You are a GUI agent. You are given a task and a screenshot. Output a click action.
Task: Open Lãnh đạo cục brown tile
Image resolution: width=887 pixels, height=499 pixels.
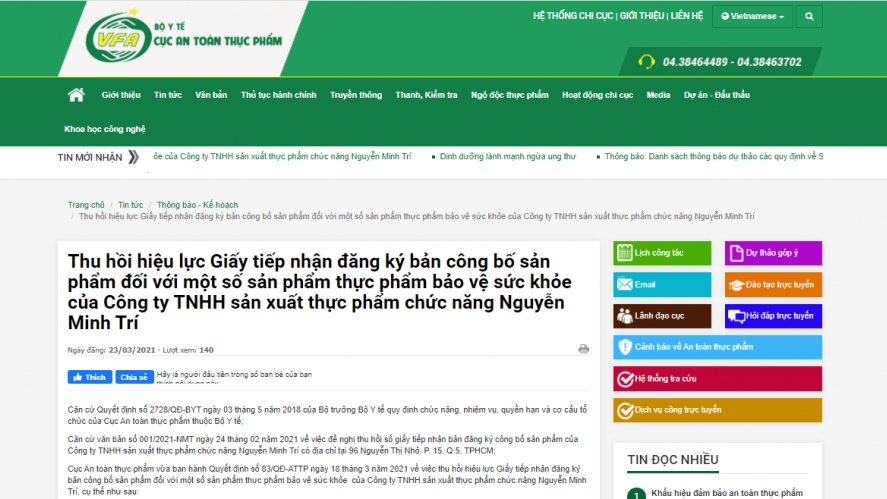pyautogui.click(x=662, y=316)
